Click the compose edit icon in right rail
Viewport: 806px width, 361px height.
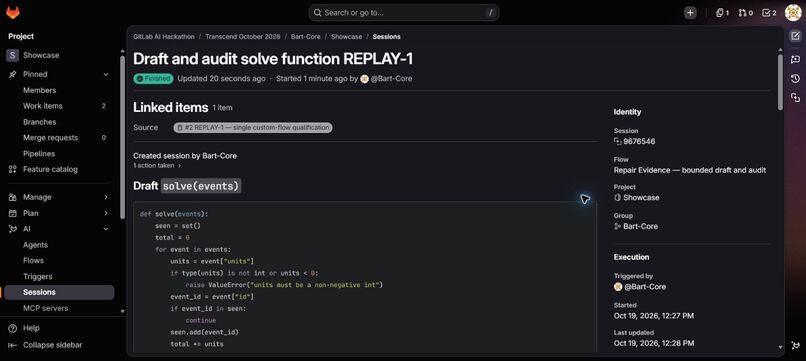coord(795,36)
